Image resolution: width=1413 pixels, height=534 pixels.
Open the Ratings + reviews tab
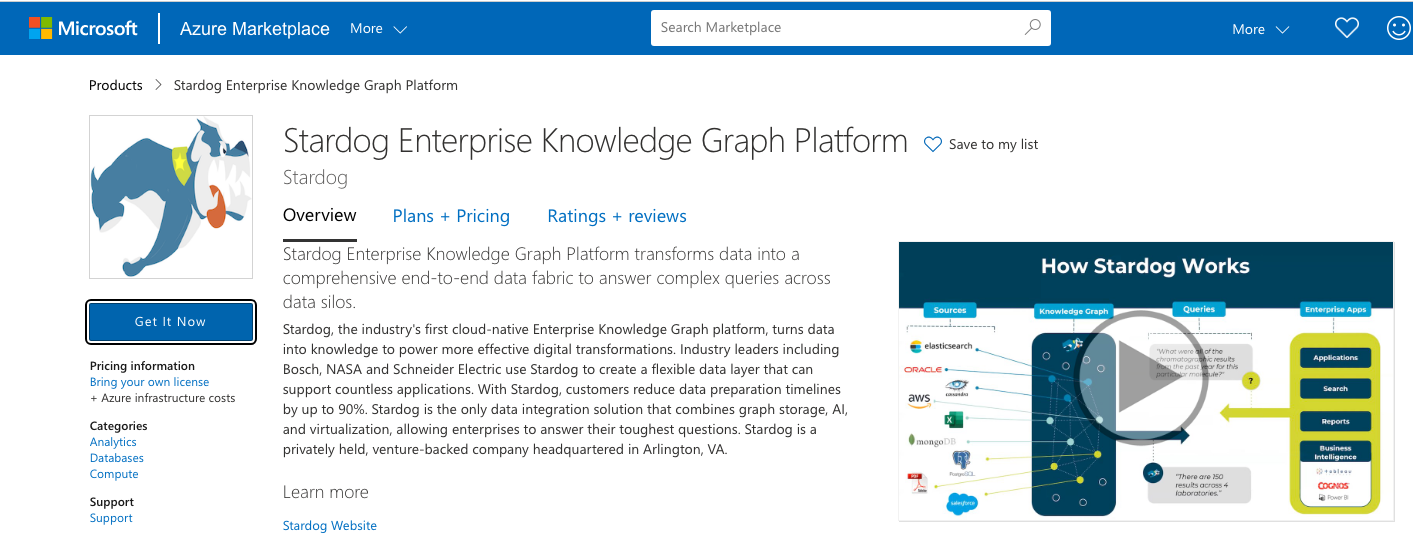617,216
